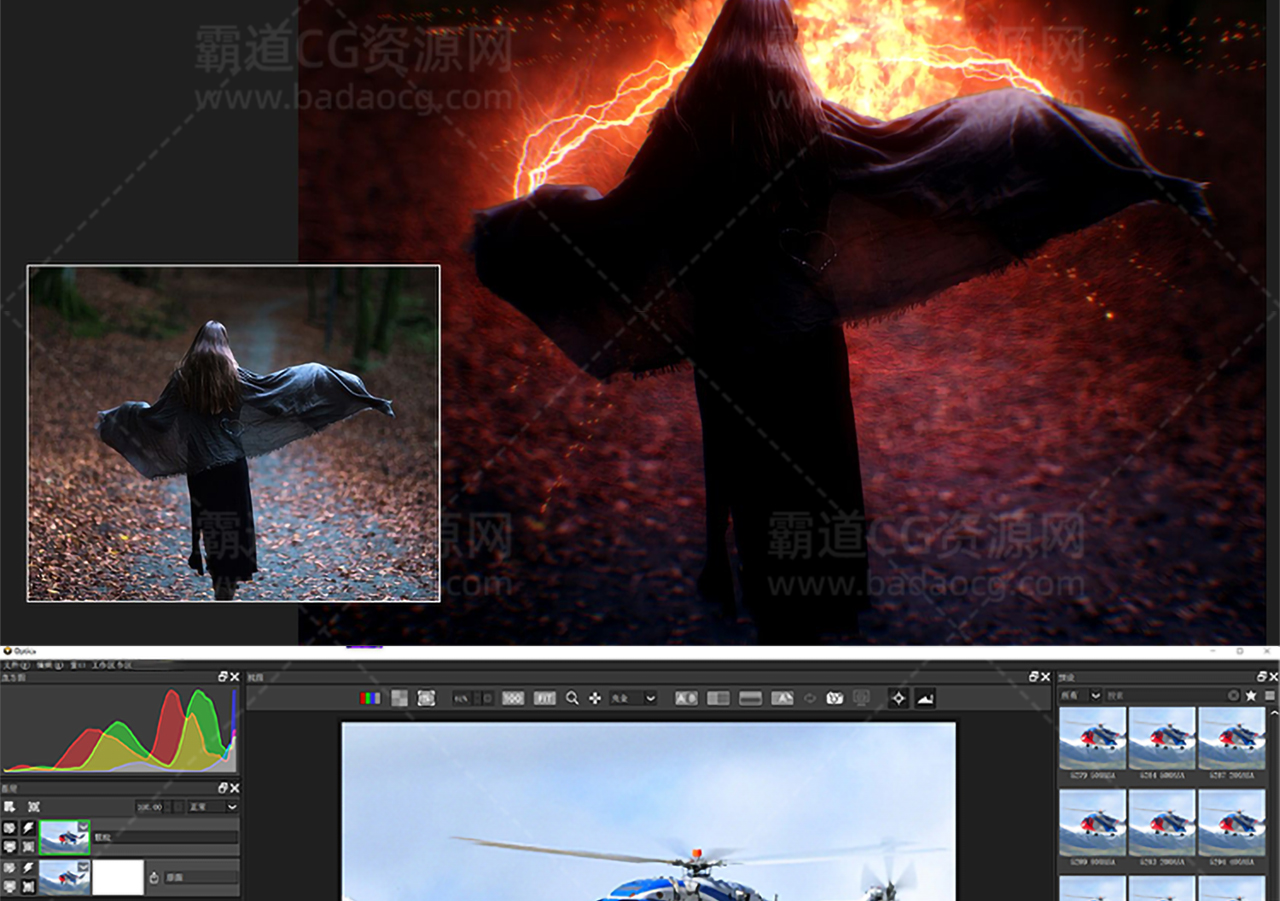This screenshot has height=901, width=1280.
Task: Select the first helicopter preset thumbnail
Action: click(1092, 738)
